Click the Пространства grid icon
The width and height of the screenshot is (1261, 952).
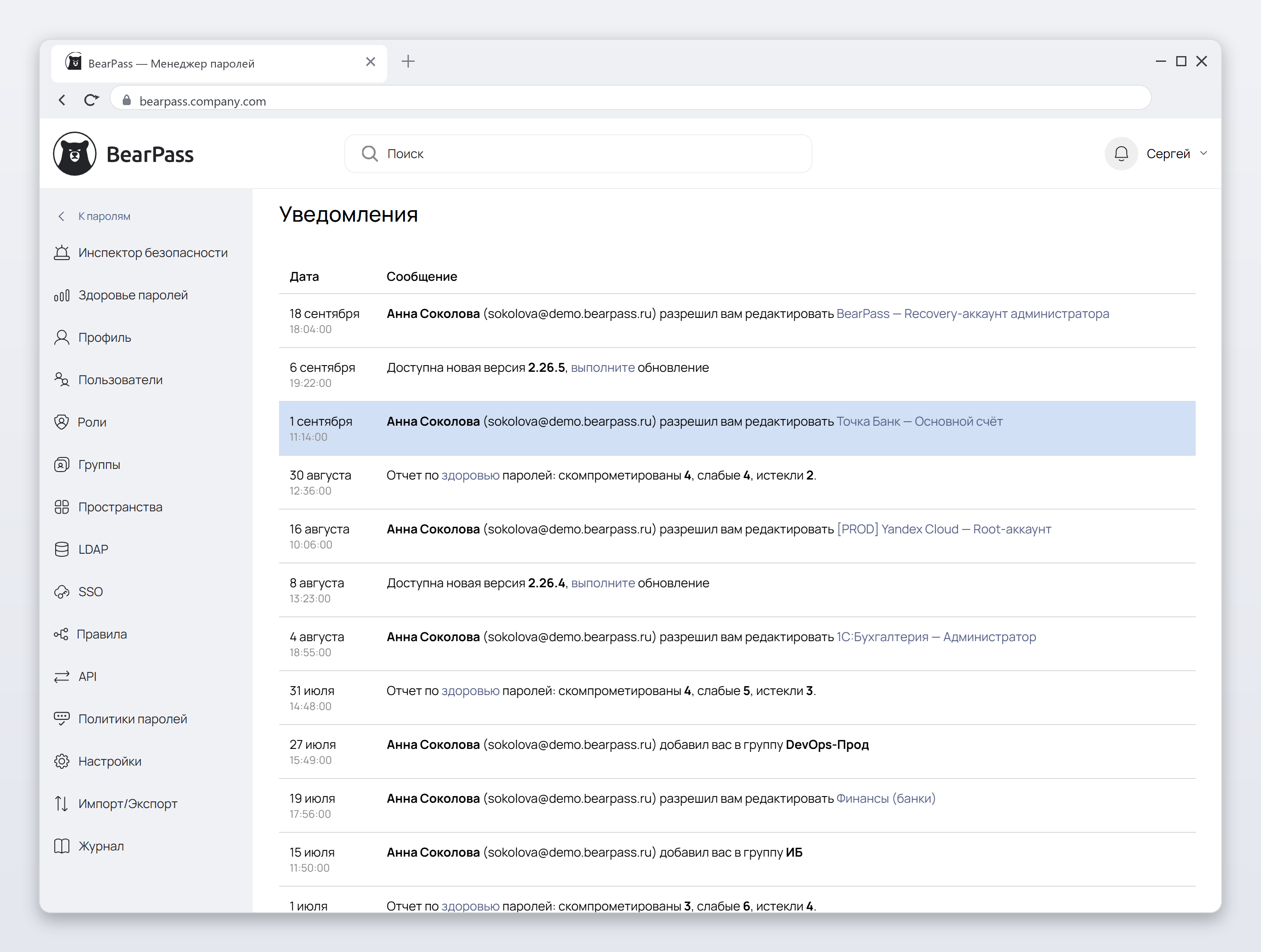point(61,507)
